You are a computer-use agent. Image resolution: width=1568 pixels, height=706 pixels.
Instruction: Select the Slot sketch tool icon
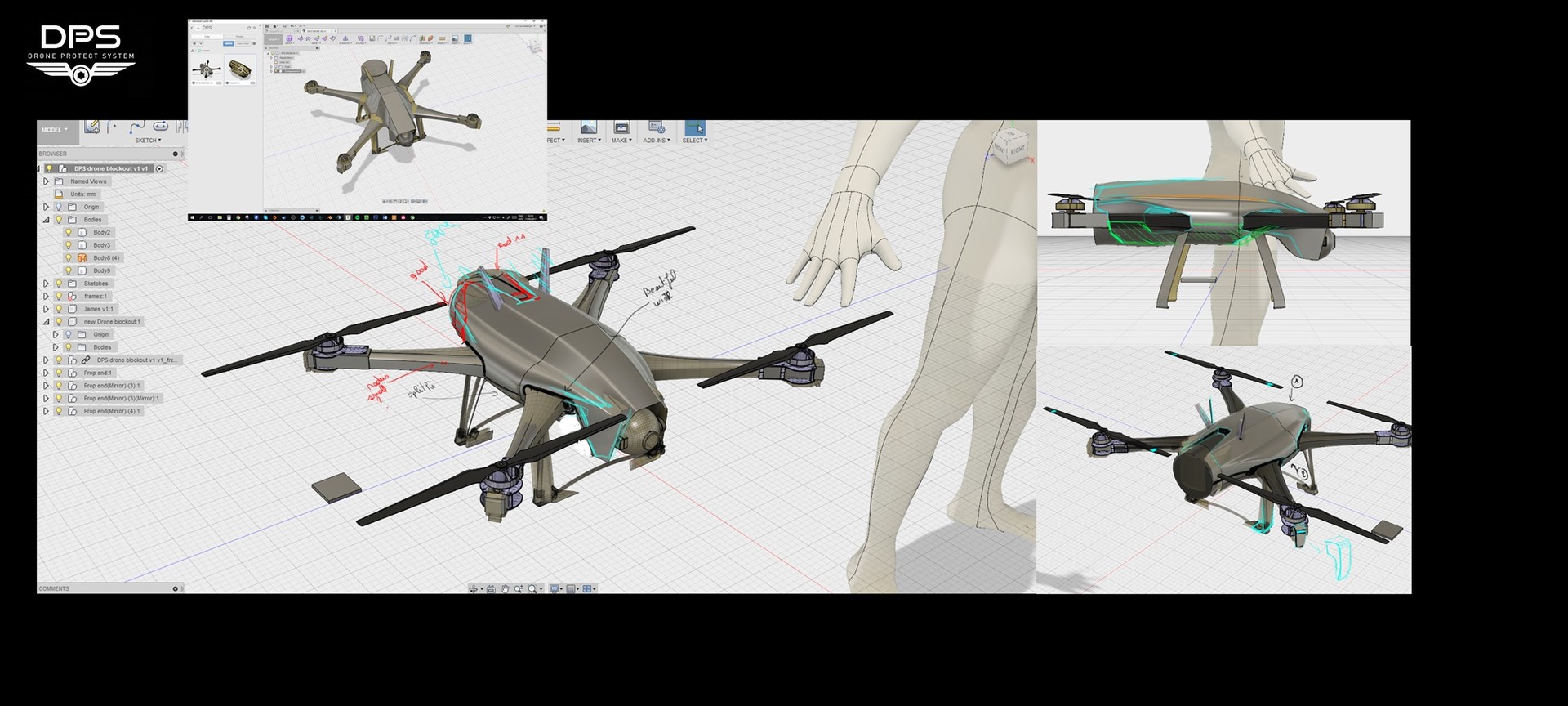[x=160, y=126]
